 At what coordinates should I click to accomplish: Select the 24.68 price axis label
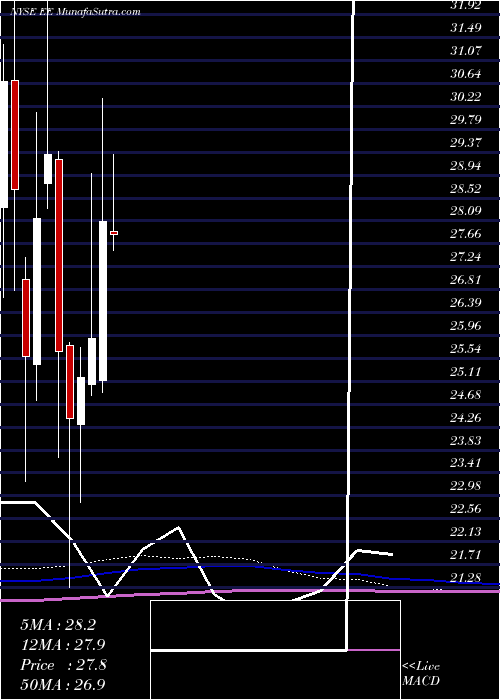pos(467,395)
